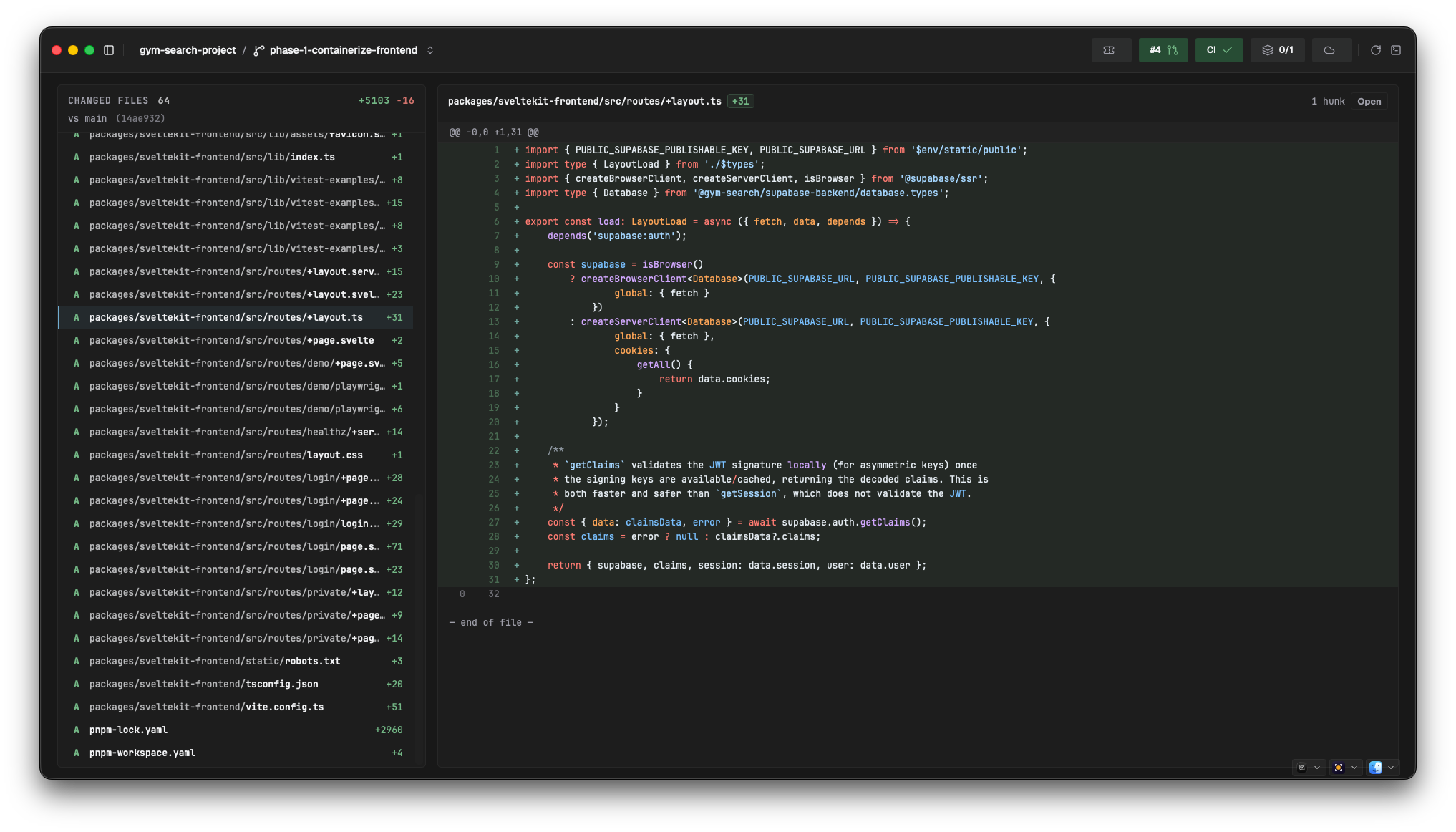The image size is (1456, 832).
Task: Open the CI status button
Action: [x=1219, y=50]
